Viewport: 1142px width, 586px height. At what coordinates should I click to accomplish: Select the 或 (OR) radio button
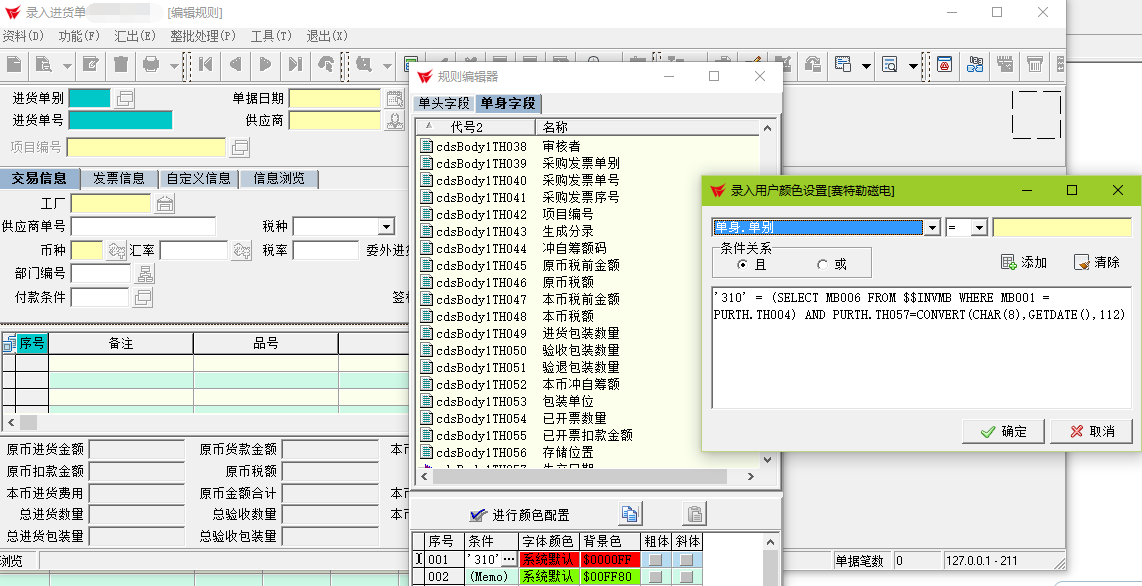pyautogui.click(x=822, y=265)
